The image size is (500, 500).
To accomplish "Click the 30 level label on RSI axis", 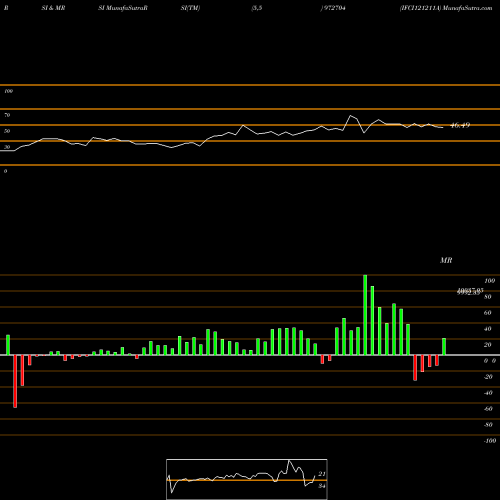I will pyautogui.click(x=7, y=147).
